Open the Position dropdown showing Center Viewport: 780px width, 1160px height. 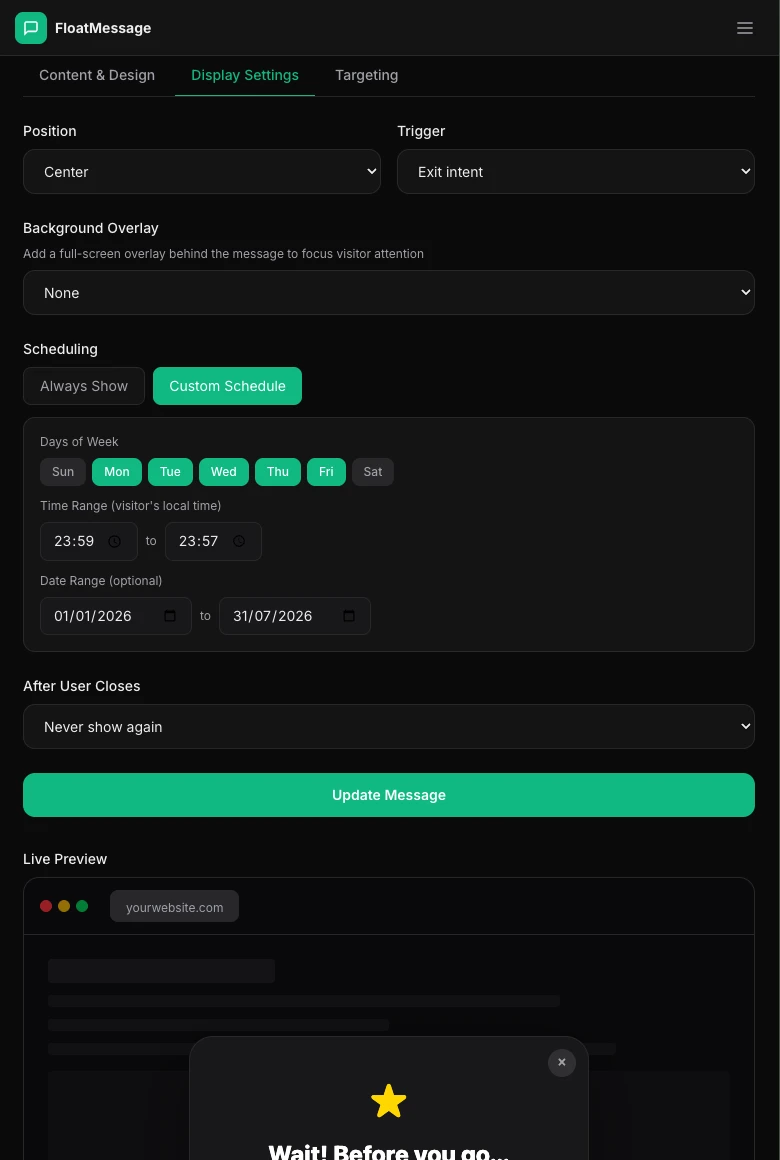tap(201, 171)
